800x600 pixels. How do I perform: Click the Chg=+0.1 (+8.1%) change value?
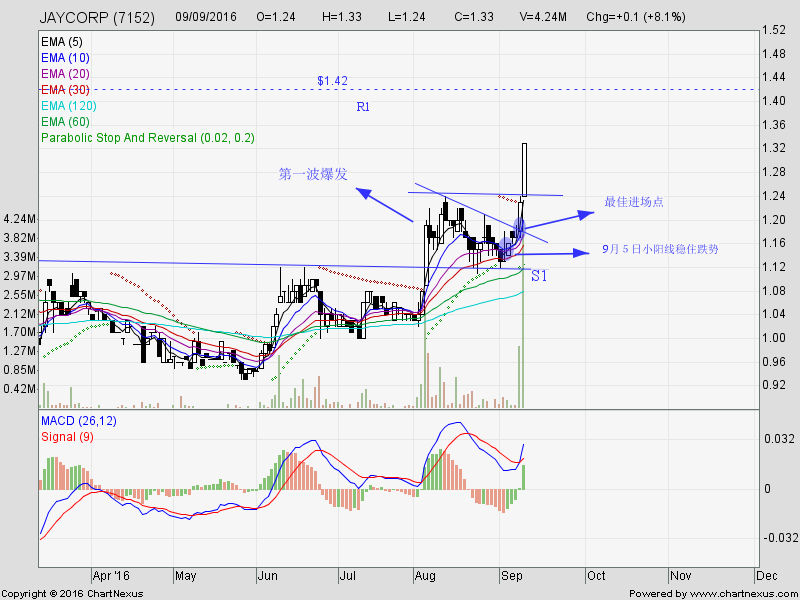(635, 17)
